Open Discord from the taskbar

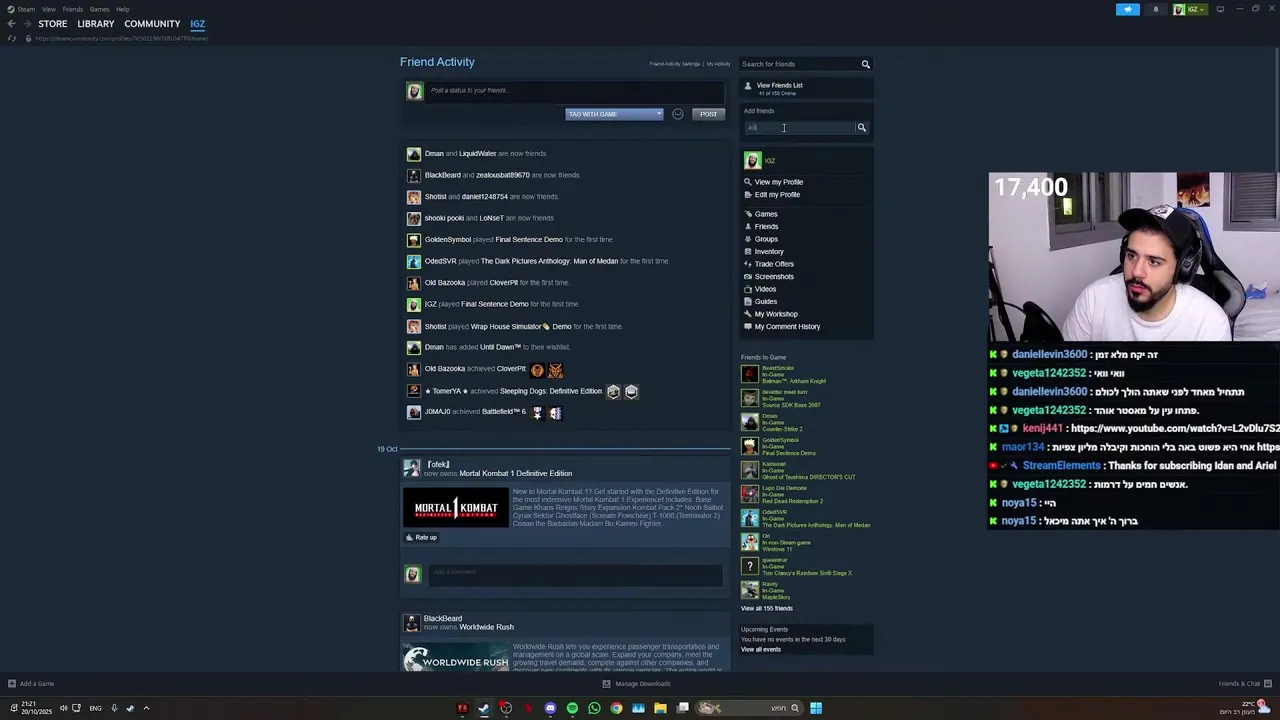550,708
